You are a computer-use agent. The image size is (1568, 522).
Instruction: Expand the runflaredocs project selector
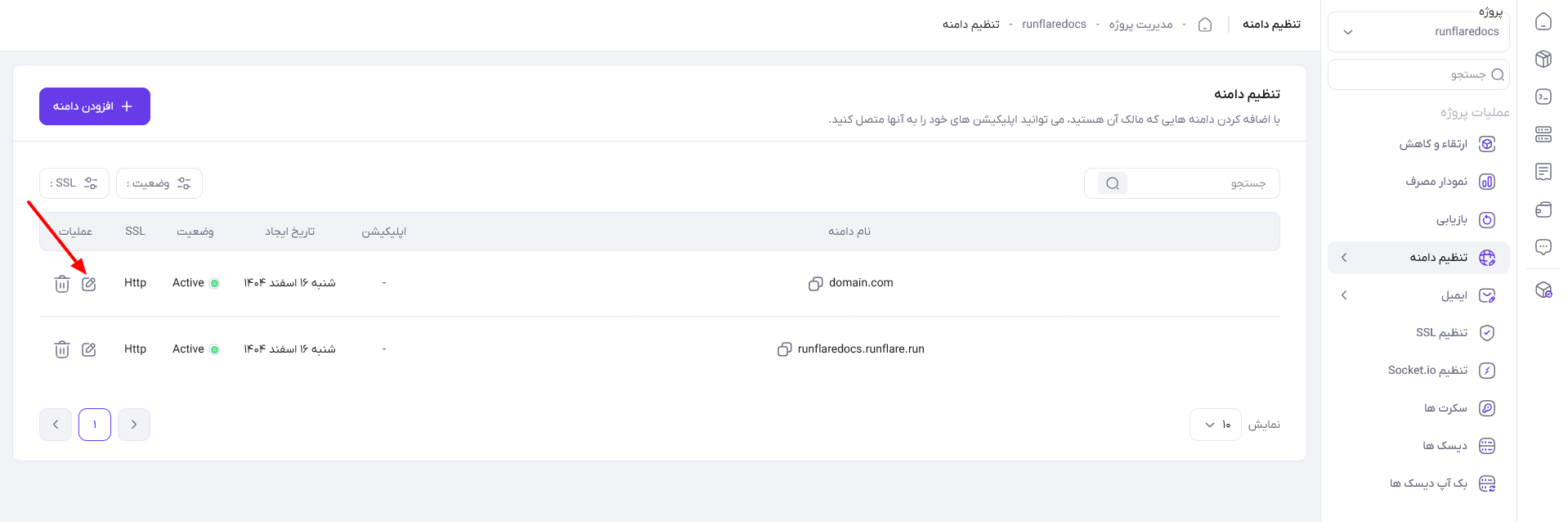(x=1418, y=32)
